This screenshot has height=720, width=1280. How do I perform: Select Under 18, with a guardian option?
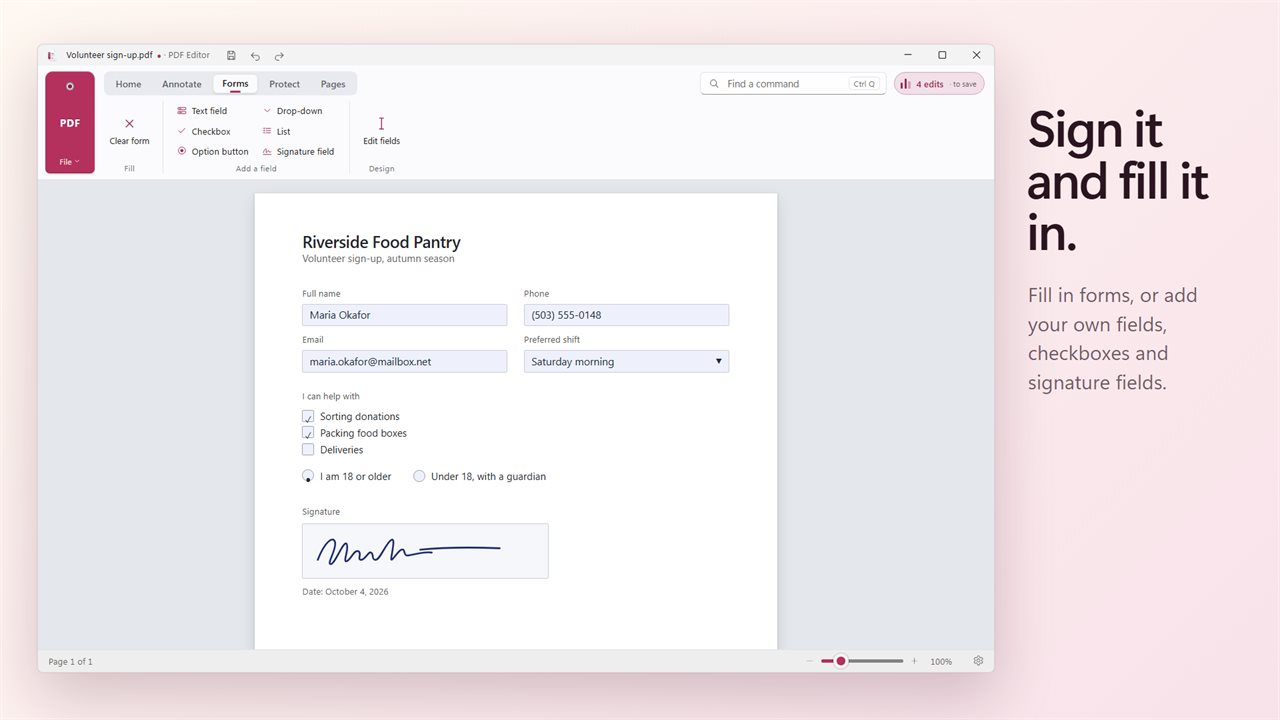click(x=419, y=476)
